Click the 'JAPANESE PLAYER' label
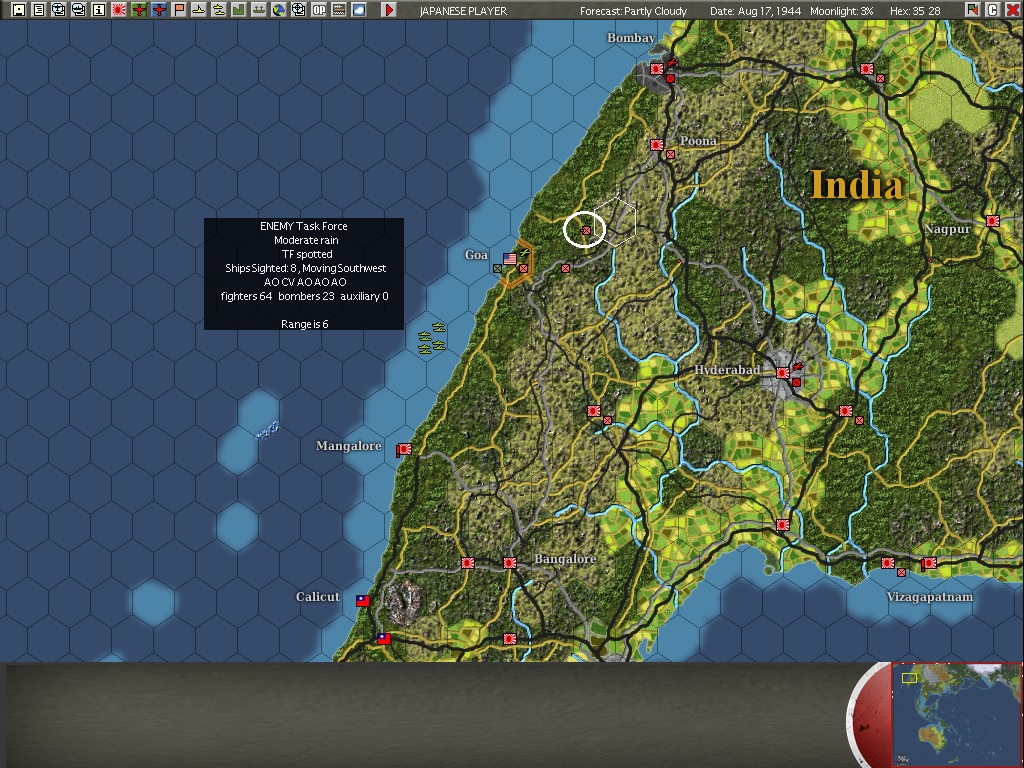The width and height of the screenshot is (1024, 768). click(x=463, y=11)
